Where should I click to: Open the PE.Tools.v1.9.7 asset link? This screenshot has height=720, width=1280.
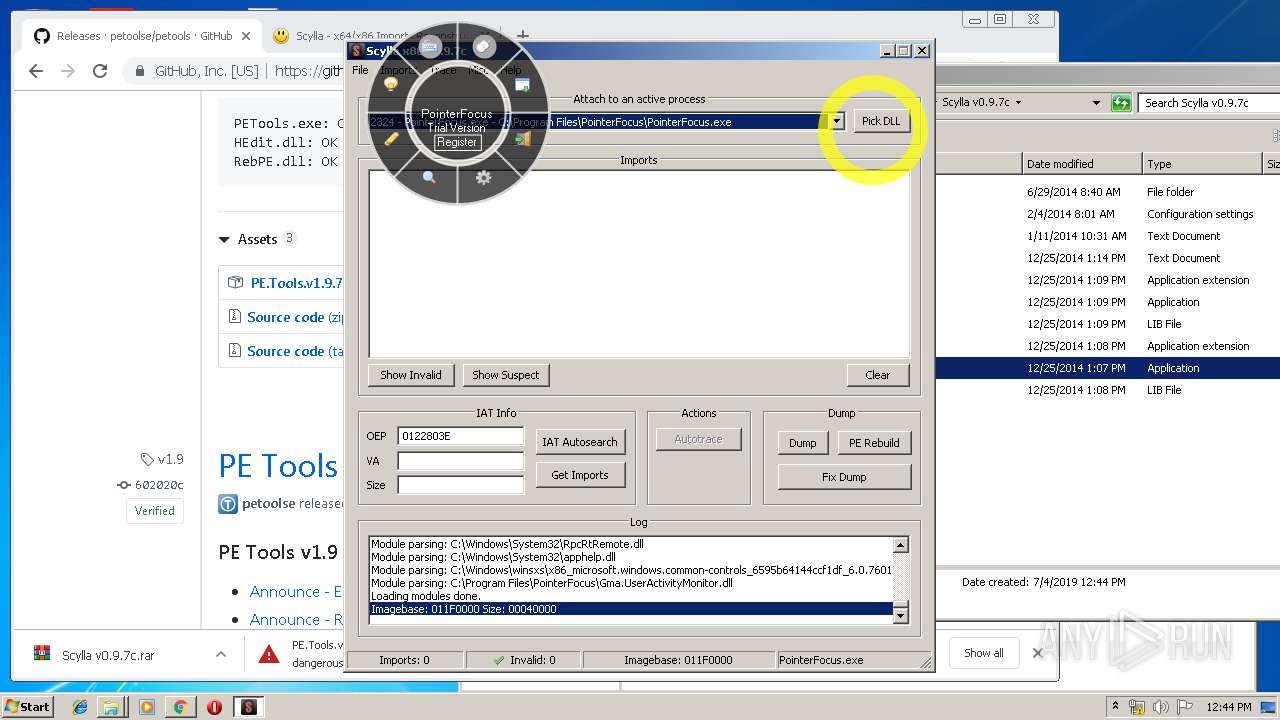click(296, 283)
